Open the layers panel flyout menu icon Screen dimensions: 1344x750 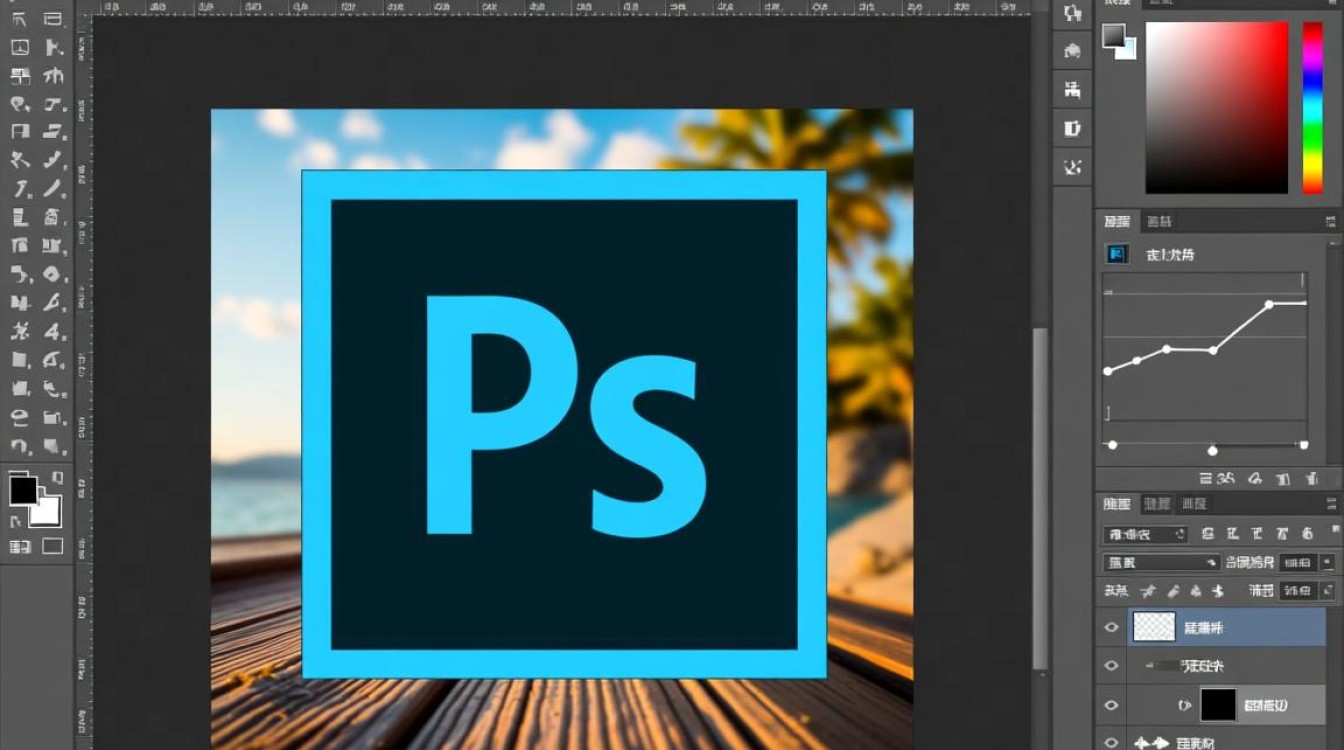coord(1331,504)
